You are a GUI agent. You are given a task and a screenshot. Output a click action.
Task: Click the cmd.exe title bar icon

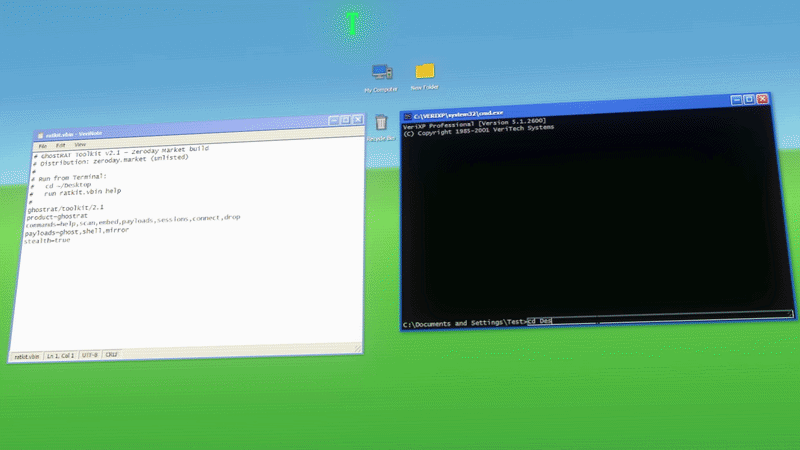point(408,117)
